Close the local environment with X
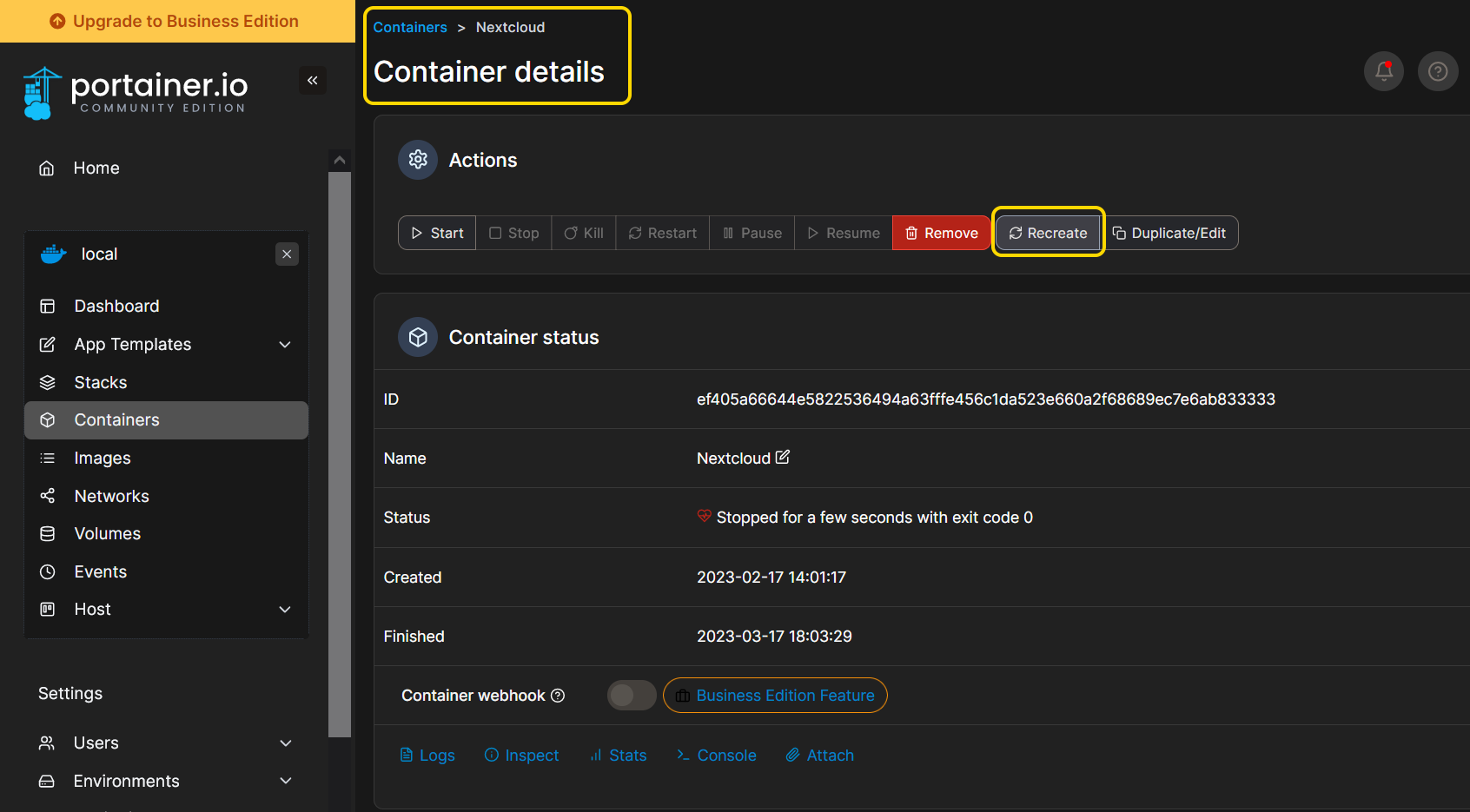1470x812 pixels. (x=287, y=254)
